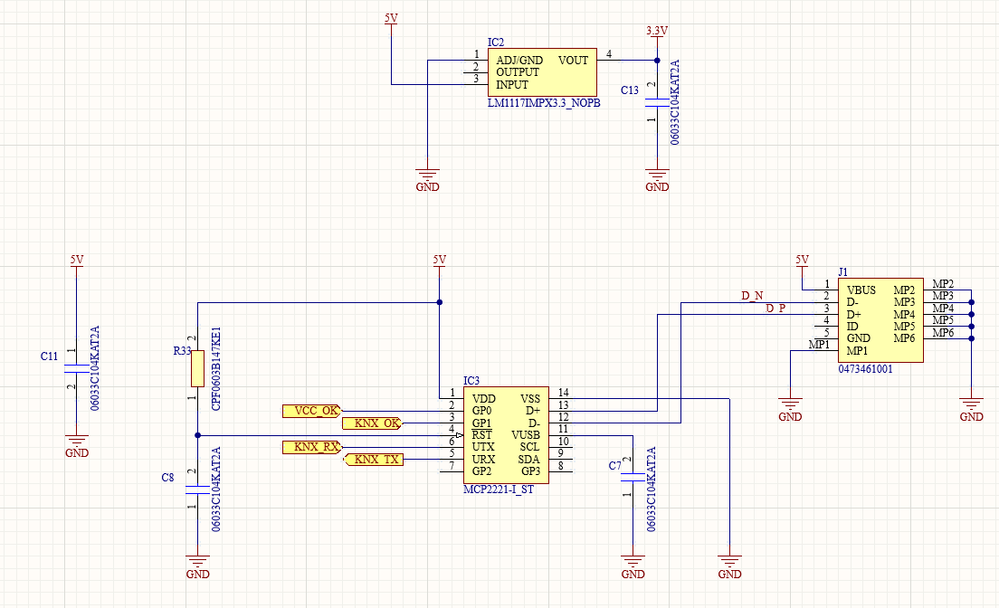The width and height of the screenshot is (999, 608).
Task: Select the VCC_OK port
Action: point(312,411)
